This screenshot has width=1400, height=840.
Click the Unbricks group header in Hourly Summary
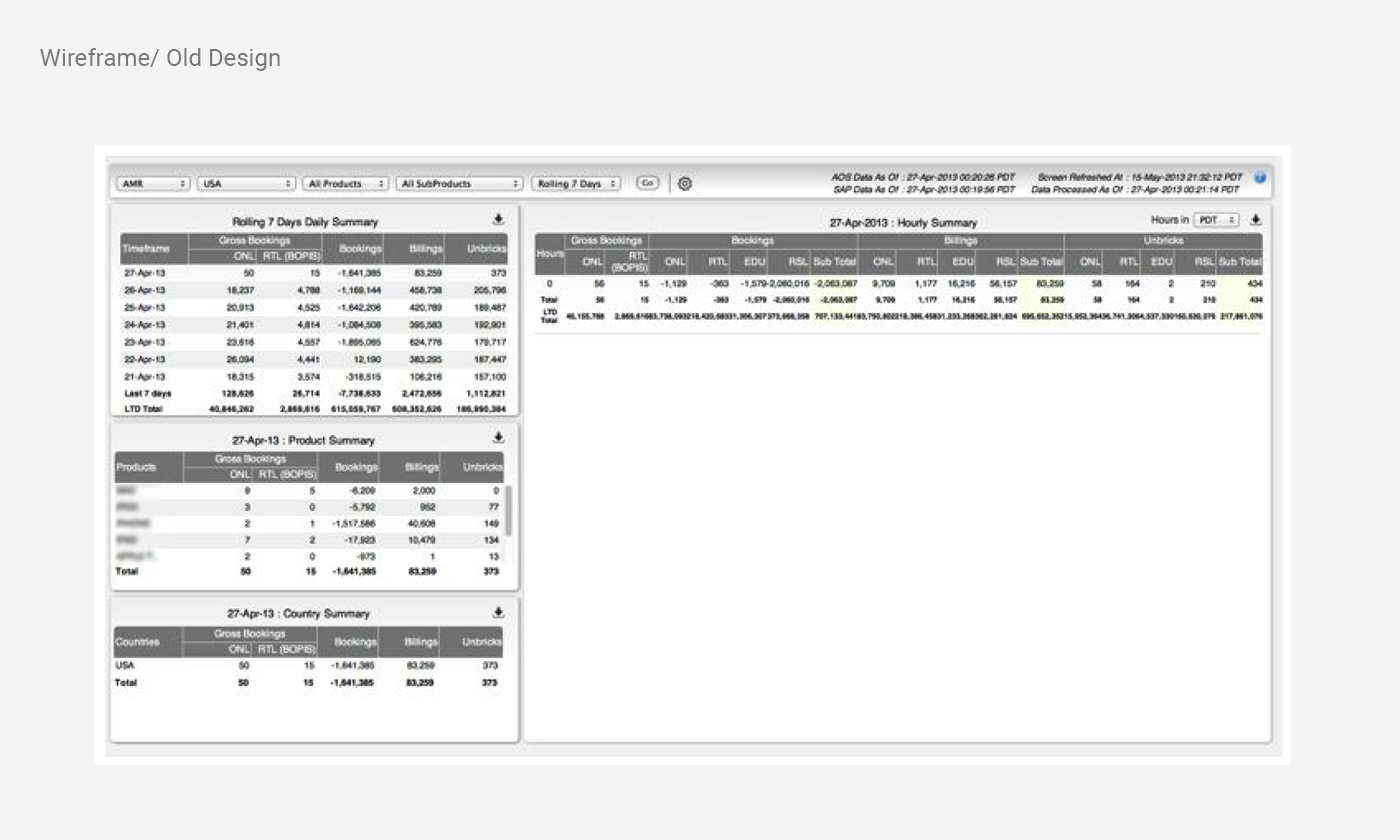coord(1164,241)
